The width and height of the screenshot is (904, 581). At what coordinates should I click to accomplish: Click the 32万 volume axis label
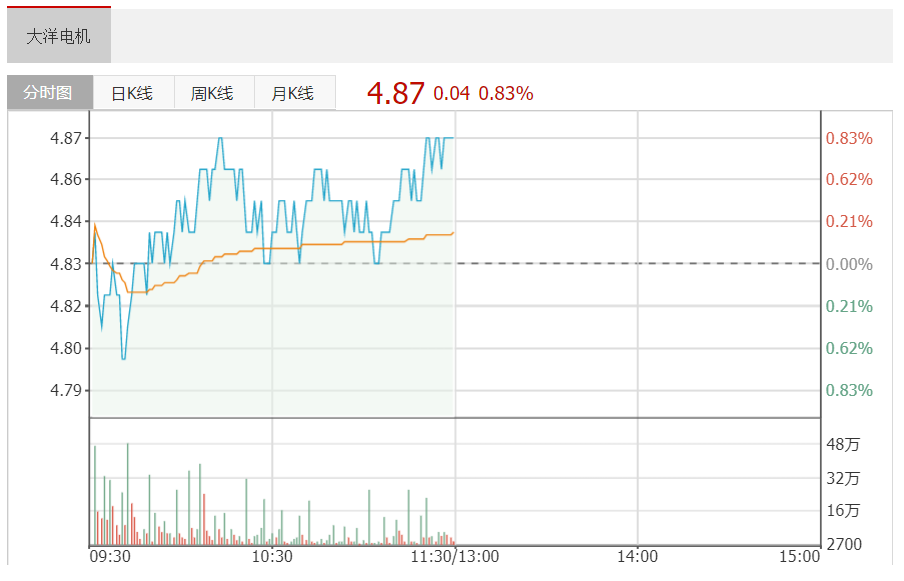(843, 478)
